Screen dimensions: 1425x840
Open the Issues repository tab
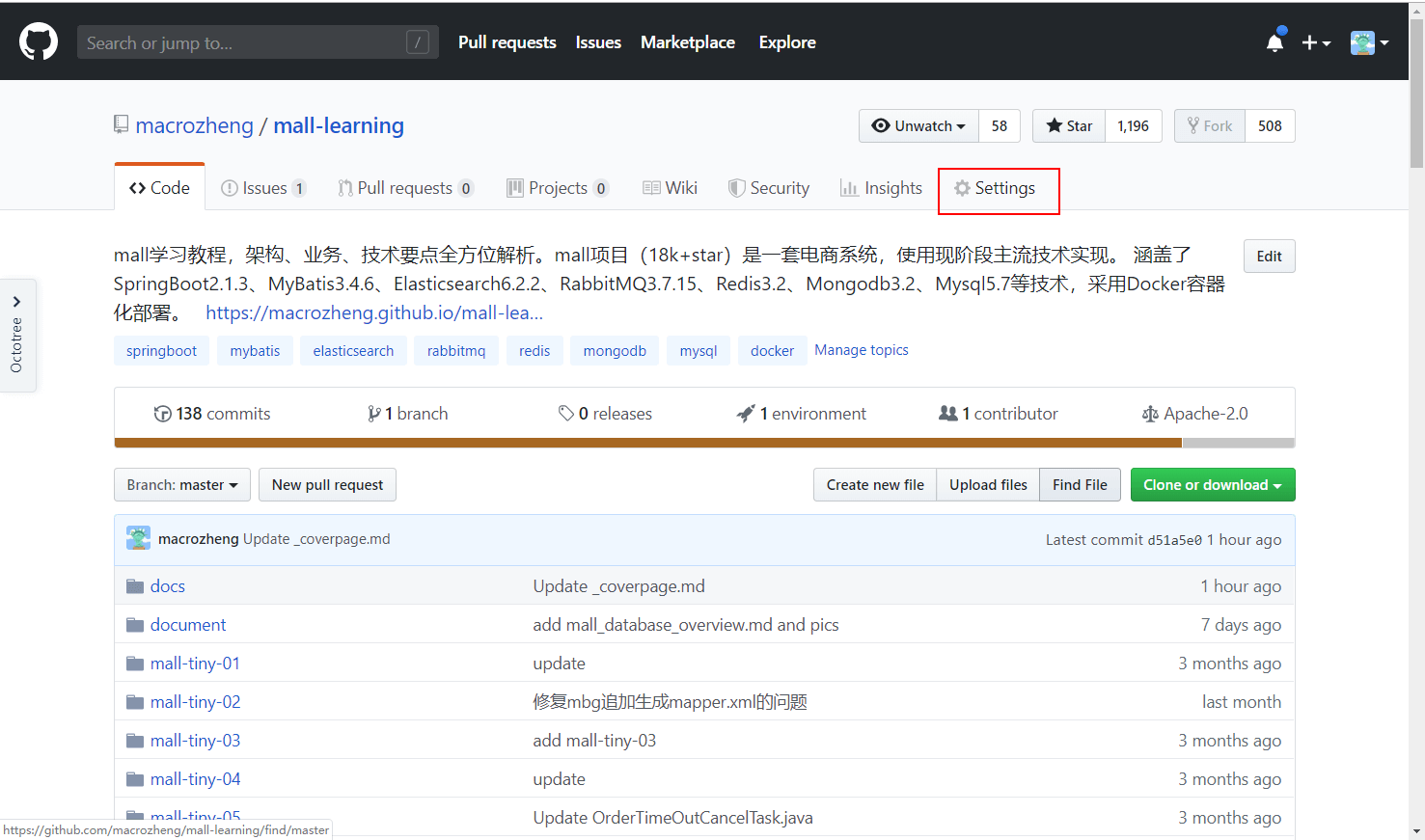point(263,188)
